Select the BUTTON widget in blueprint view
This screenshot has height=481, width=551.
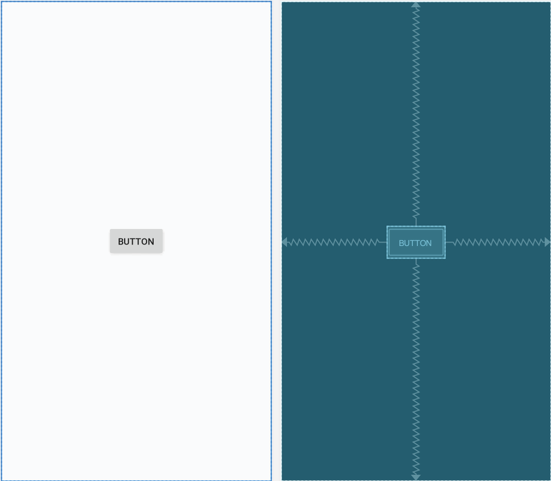pos(416,242)
